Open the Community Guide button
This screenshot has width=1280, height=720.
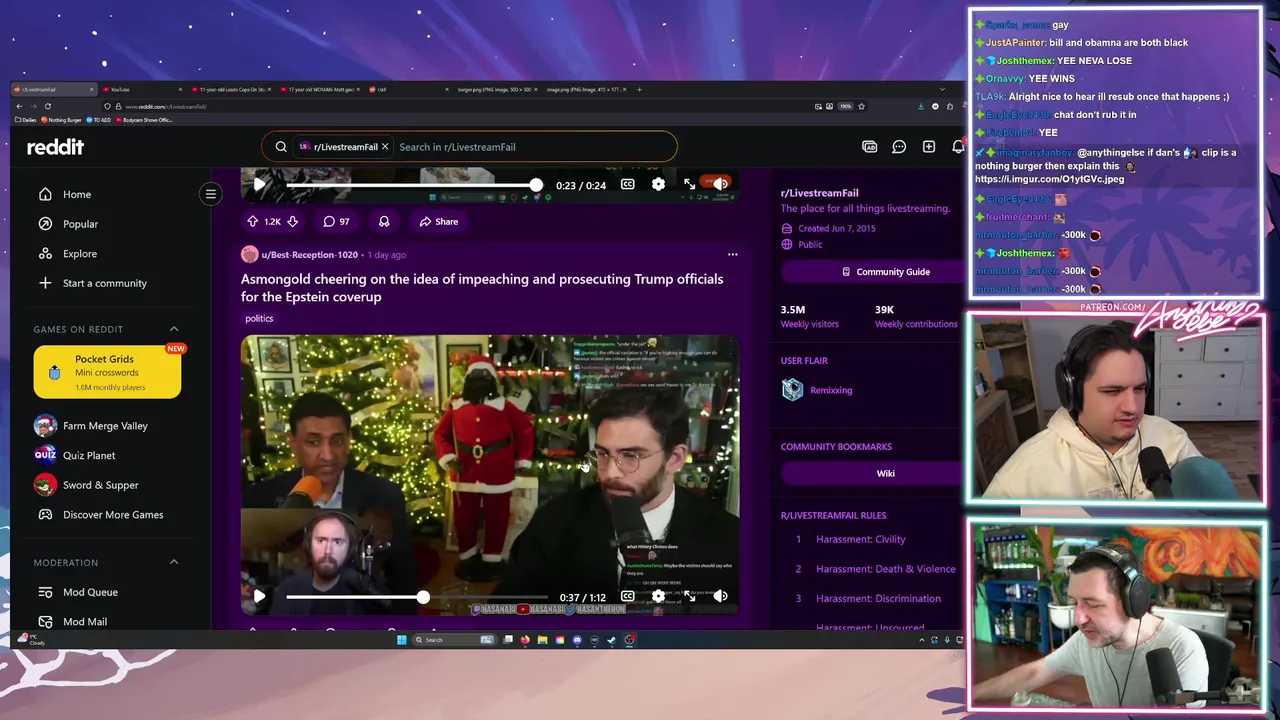(x=886, y=272)
